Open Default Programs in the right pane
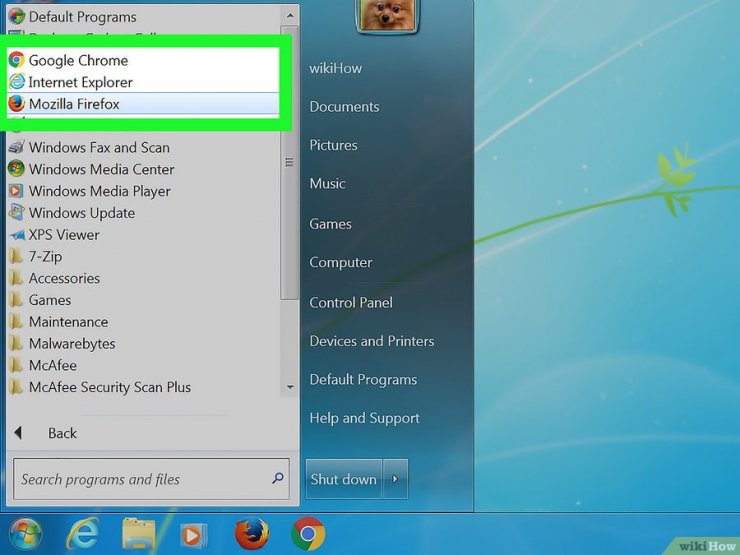Image resolution: width=740 pixels, height=555 pixels. pyautogui.click(x=363, y=379)
